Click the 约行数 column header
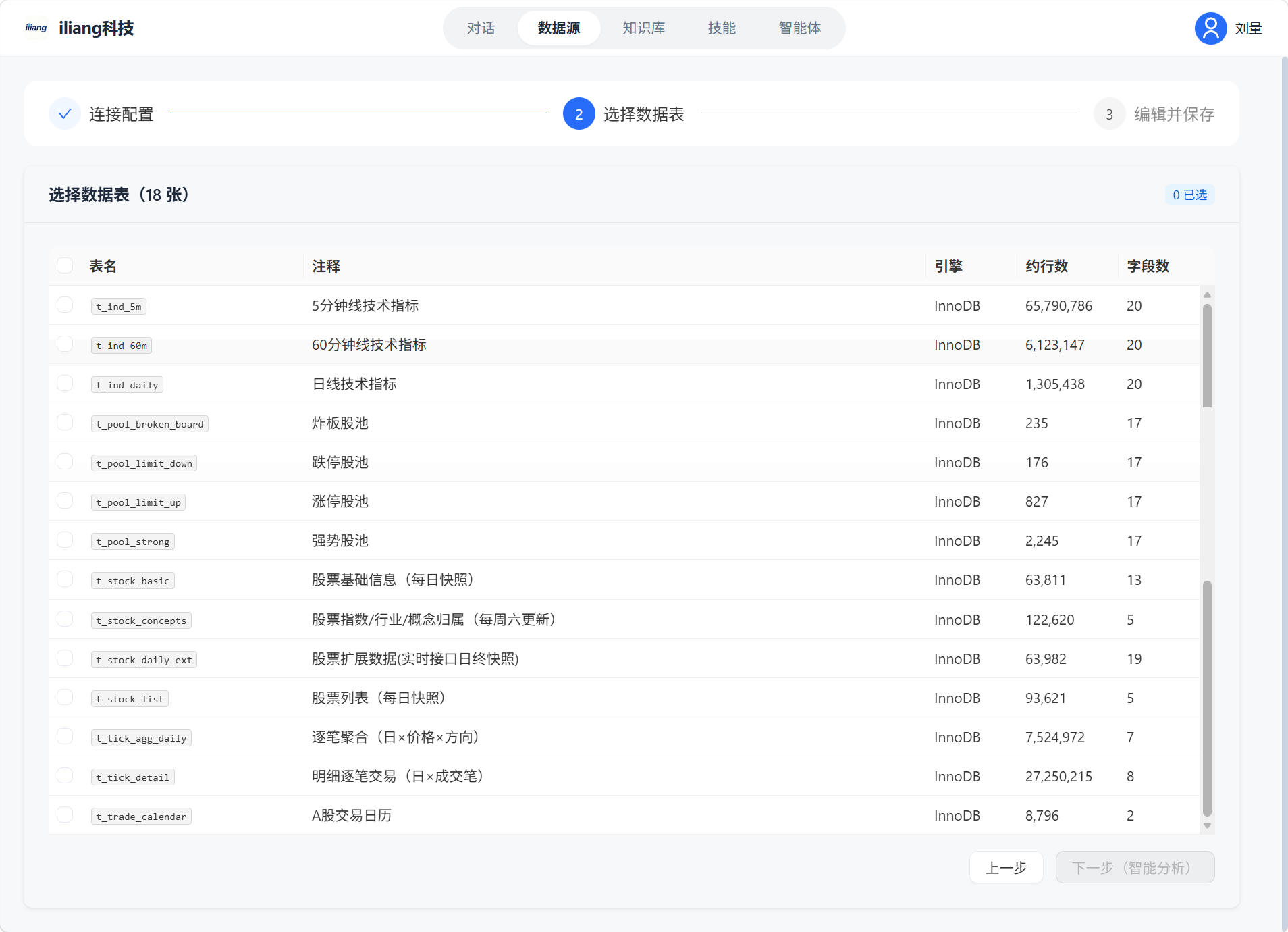Image resolution: width=1288 pixels, height=932 pixels. click(x=1046, y=266)
